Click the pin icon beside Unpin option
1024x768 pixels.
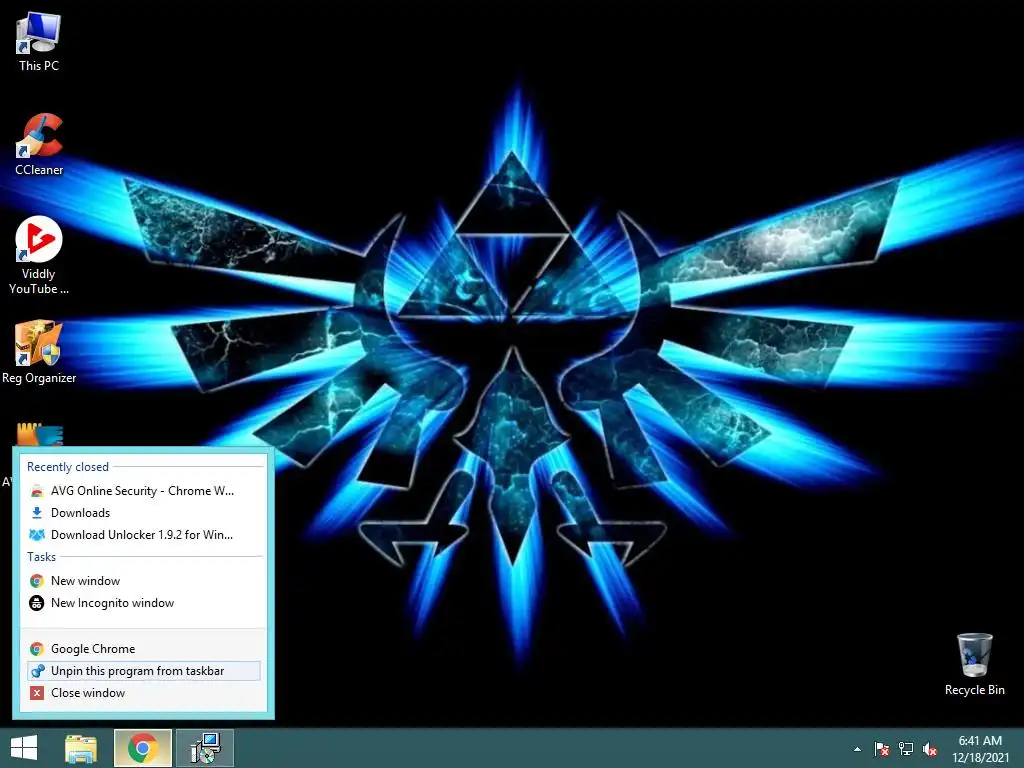37,671
